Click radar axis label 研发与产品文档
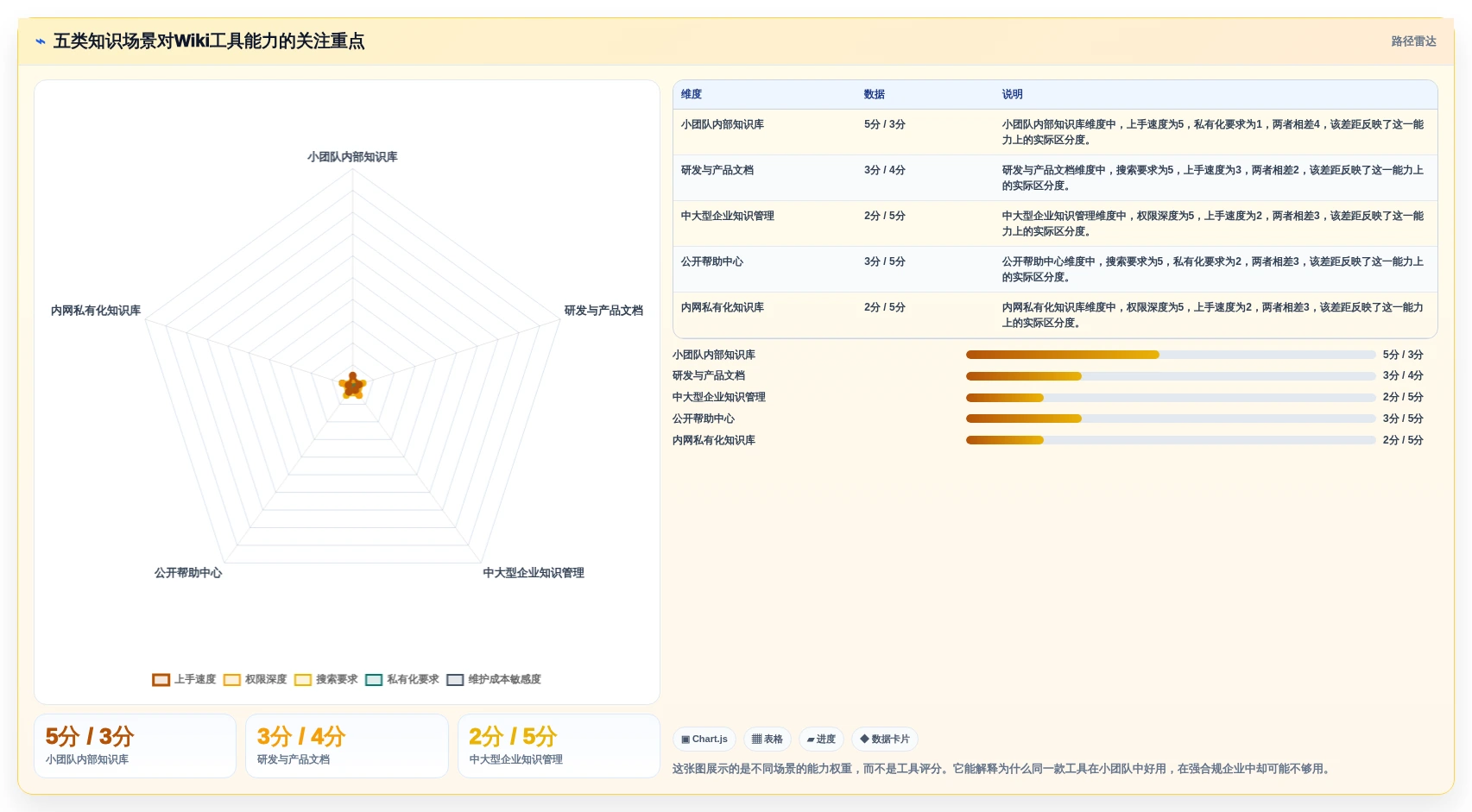This screenshot has width=1472, height=812. 603,311
